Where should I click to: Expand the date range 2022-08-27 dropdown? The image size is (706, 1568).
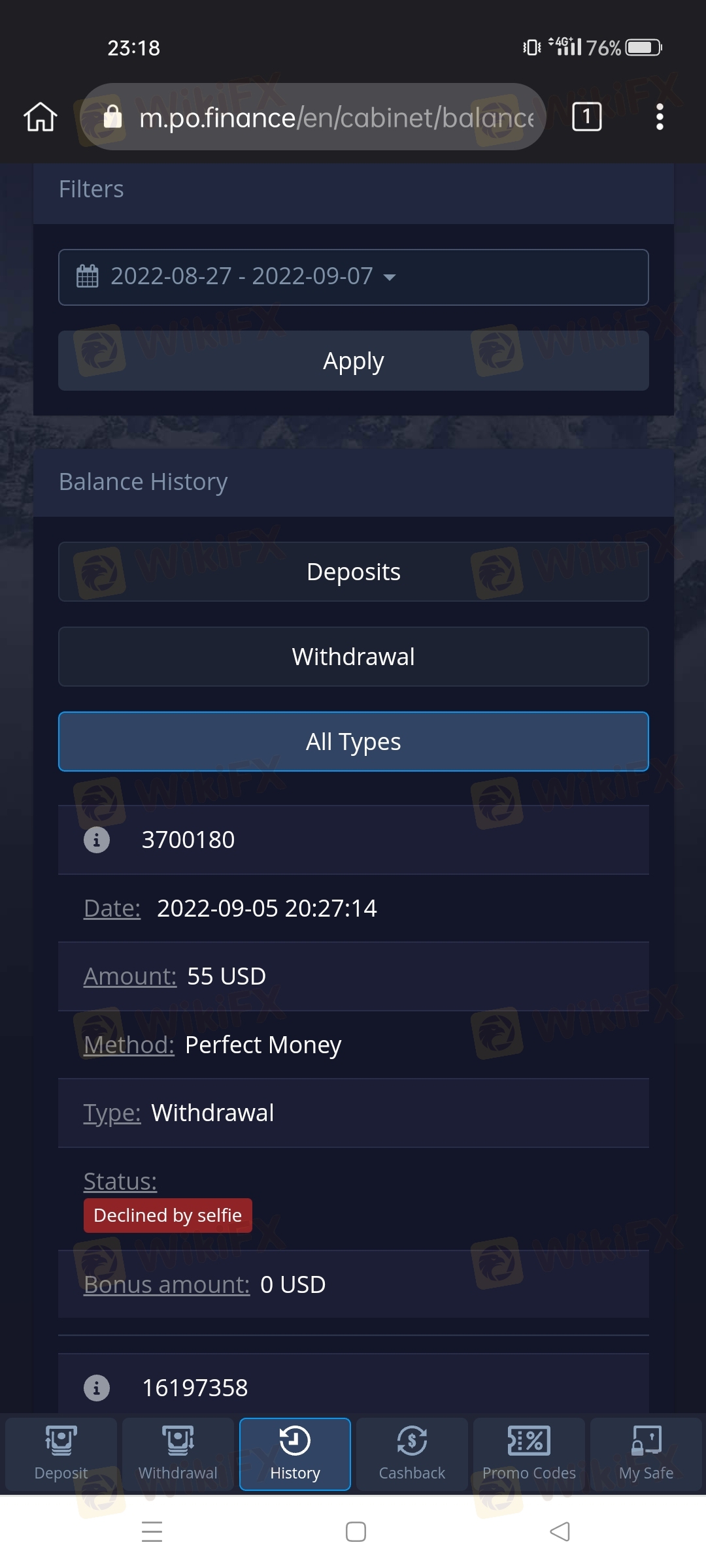click(x=354, y=277)
